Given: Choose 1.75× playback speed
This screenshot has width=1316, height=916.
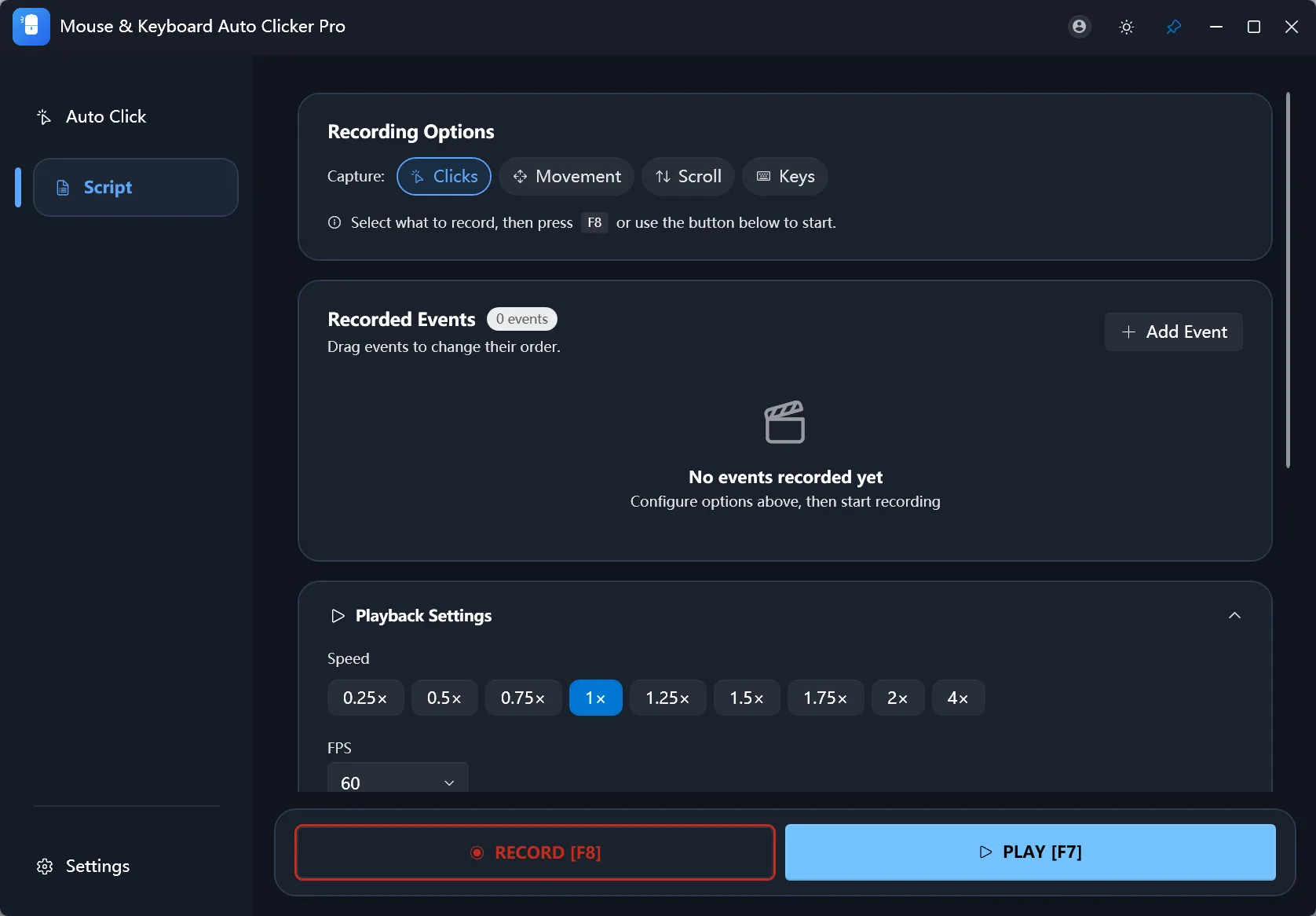Looking at the screenshot, I should click(826, 698).
